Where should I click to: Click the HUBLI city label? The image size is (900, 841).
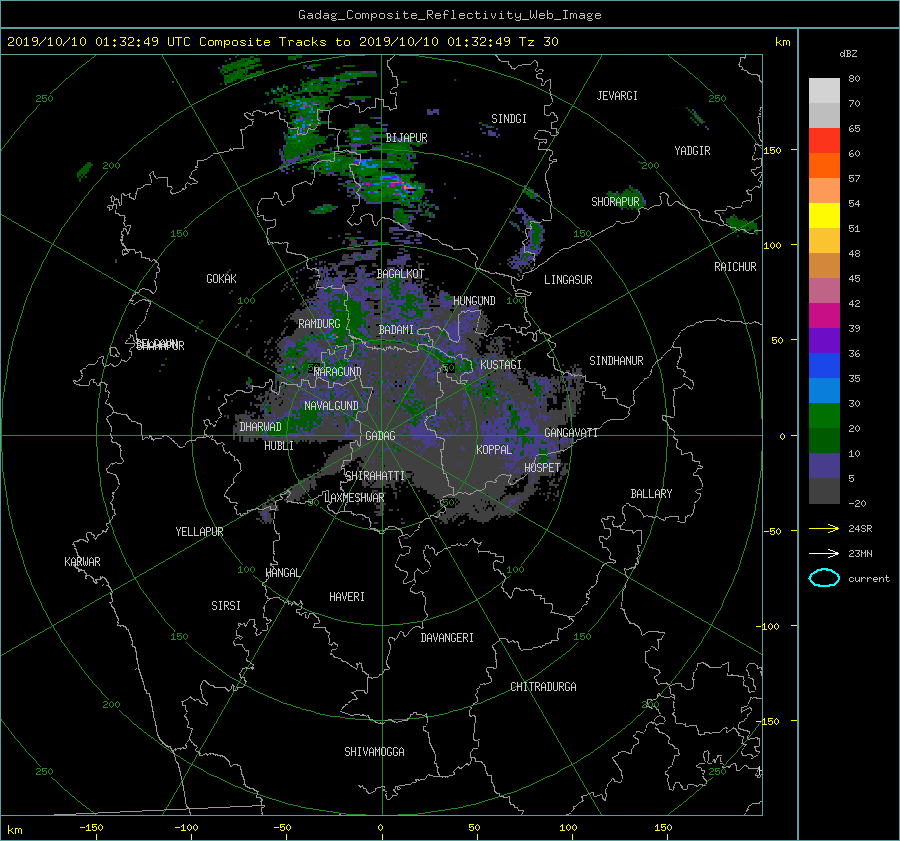click(x=279, y=446)
